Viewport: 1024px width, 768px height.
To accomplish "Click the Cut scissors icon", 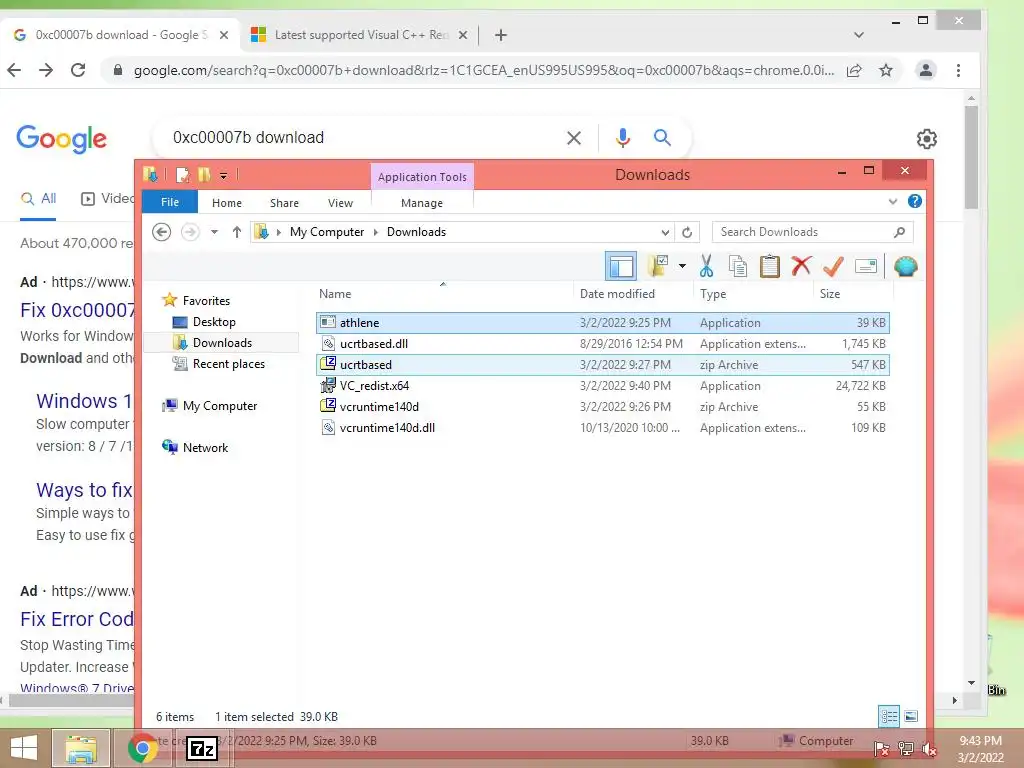I will click(x=706, y=266).
